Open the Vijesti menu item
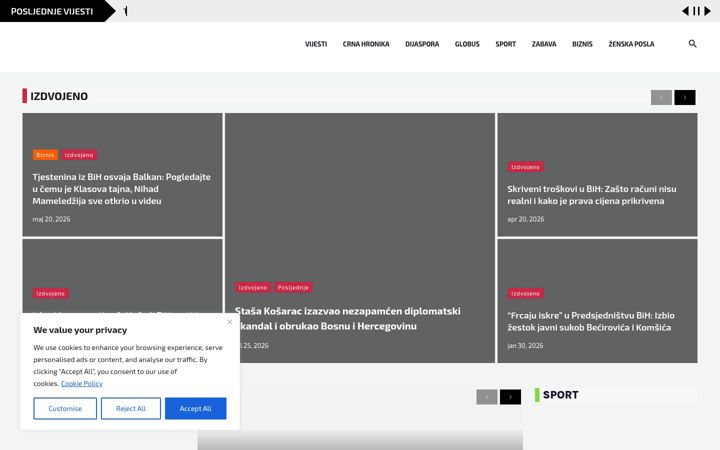The width and height of the screenshot is (720, 450). (316, 44)
